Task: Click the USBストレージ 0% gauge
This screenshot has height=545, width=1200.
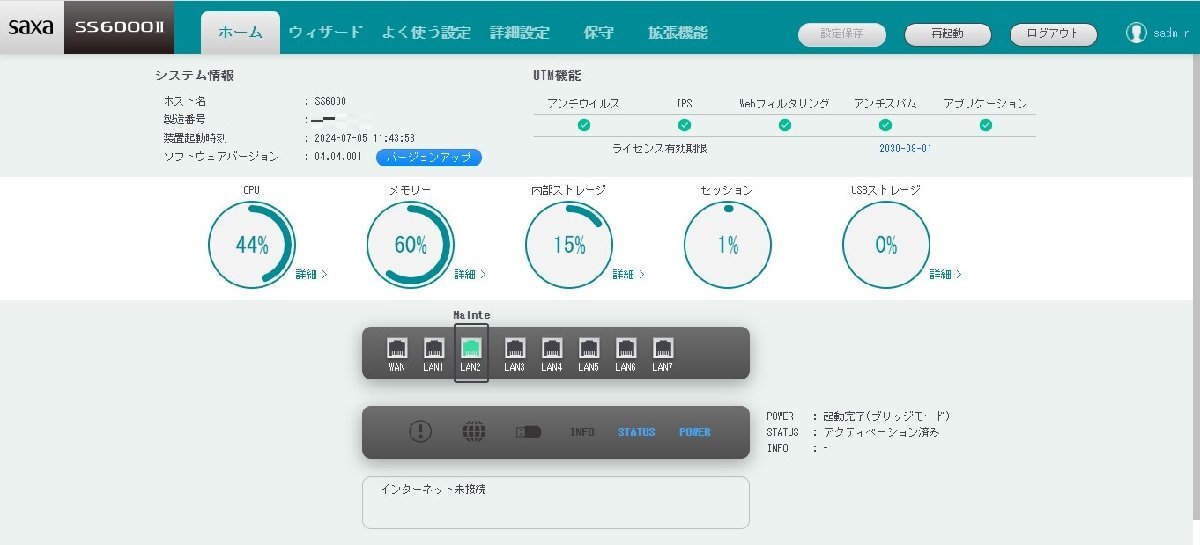Action: tap(886, 245)
